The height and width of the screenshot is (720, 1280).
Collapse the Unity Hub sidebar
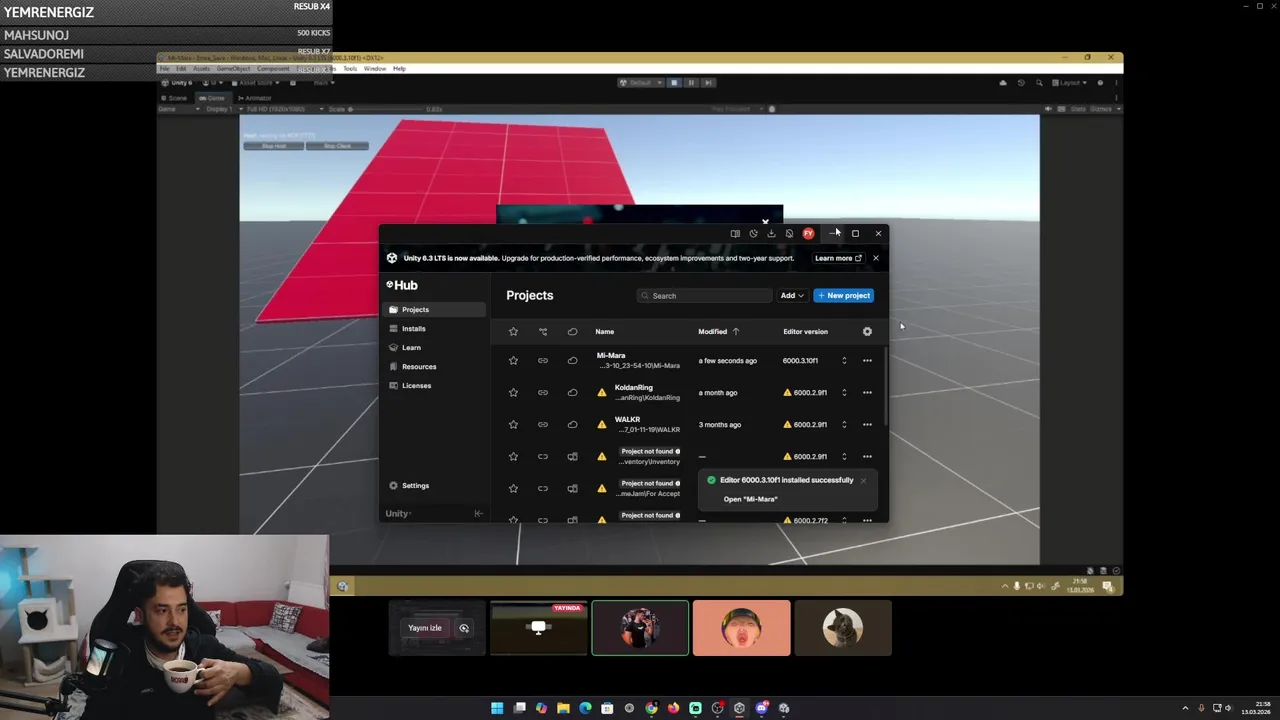point(478,514)
